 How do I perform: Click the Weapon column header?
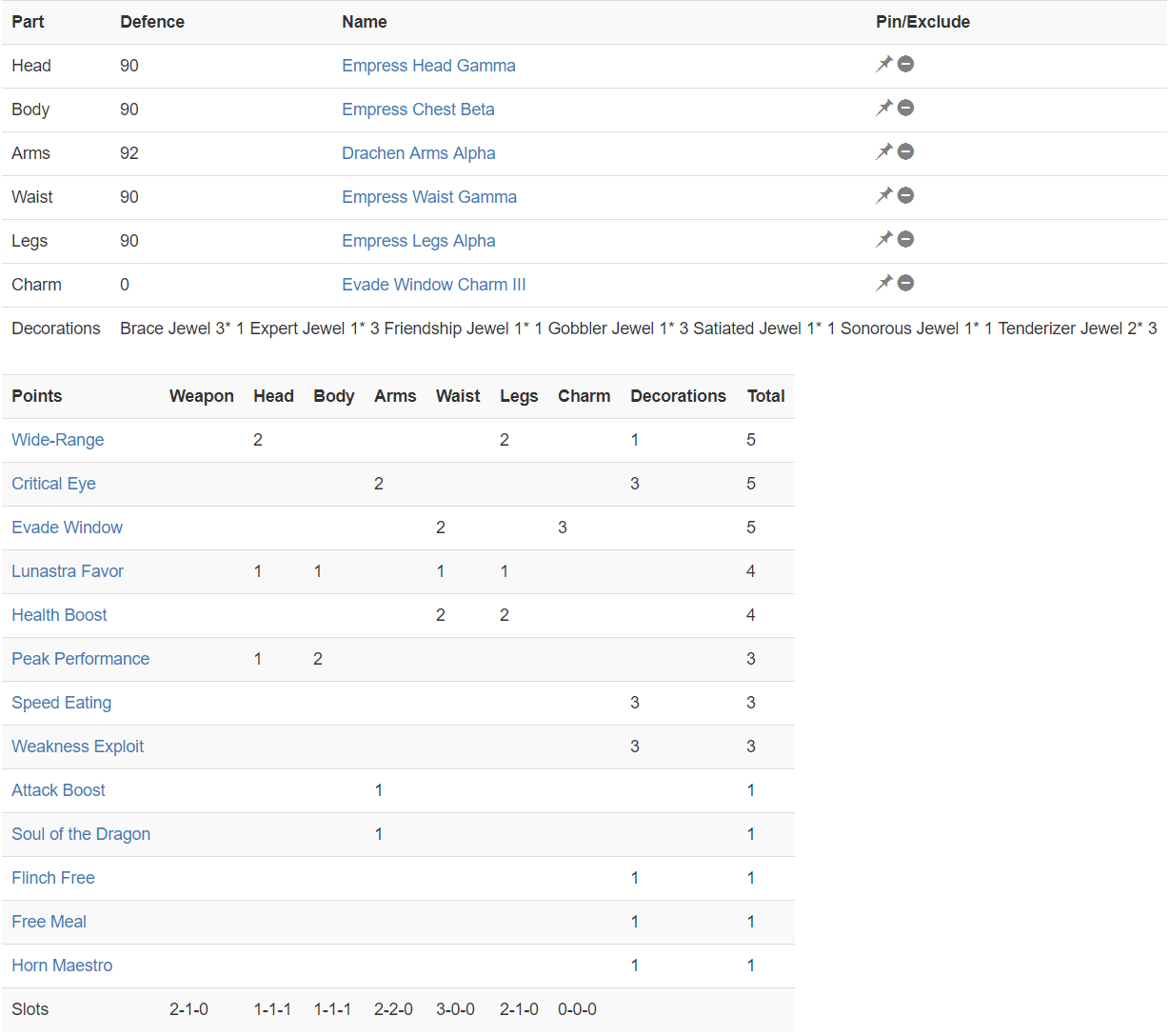202,396
